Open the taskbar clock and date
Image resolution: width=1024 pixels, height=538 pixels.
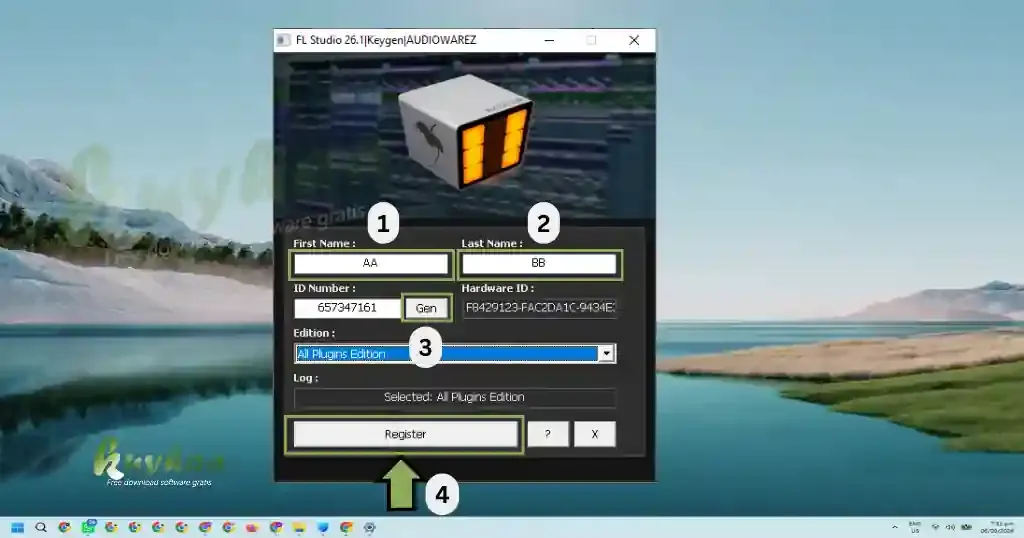pos(997,528)
